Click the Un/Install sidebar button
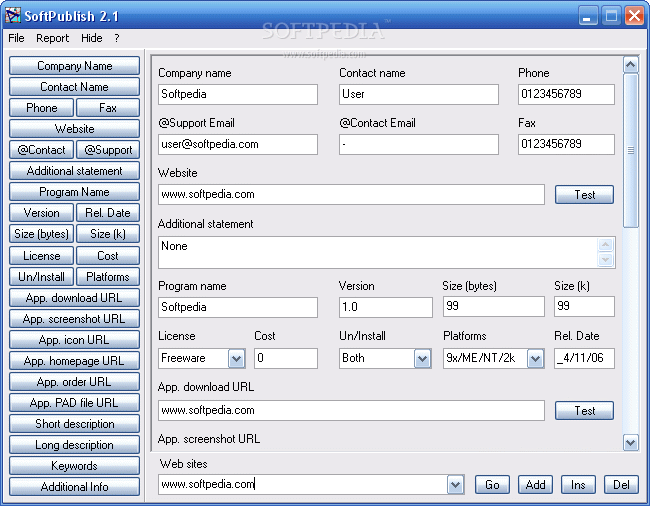This screenshot has height=506, width=650. 41,277
